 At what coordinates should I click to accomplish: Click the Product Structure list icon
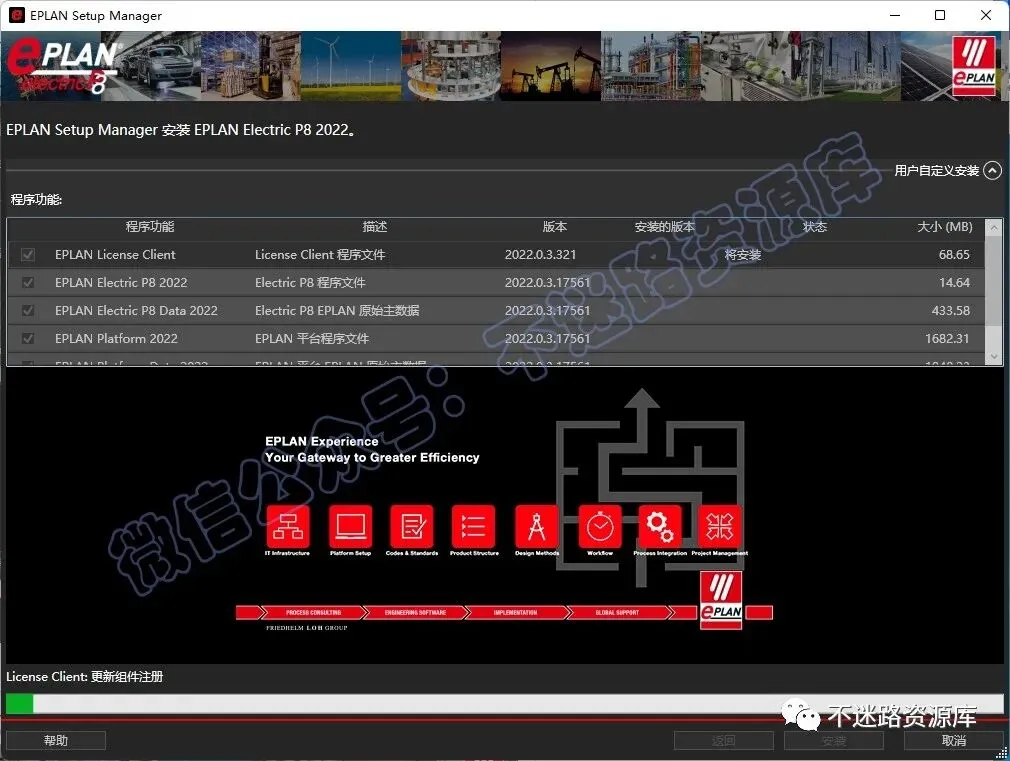pyautogui.click(x=474, y=526)
